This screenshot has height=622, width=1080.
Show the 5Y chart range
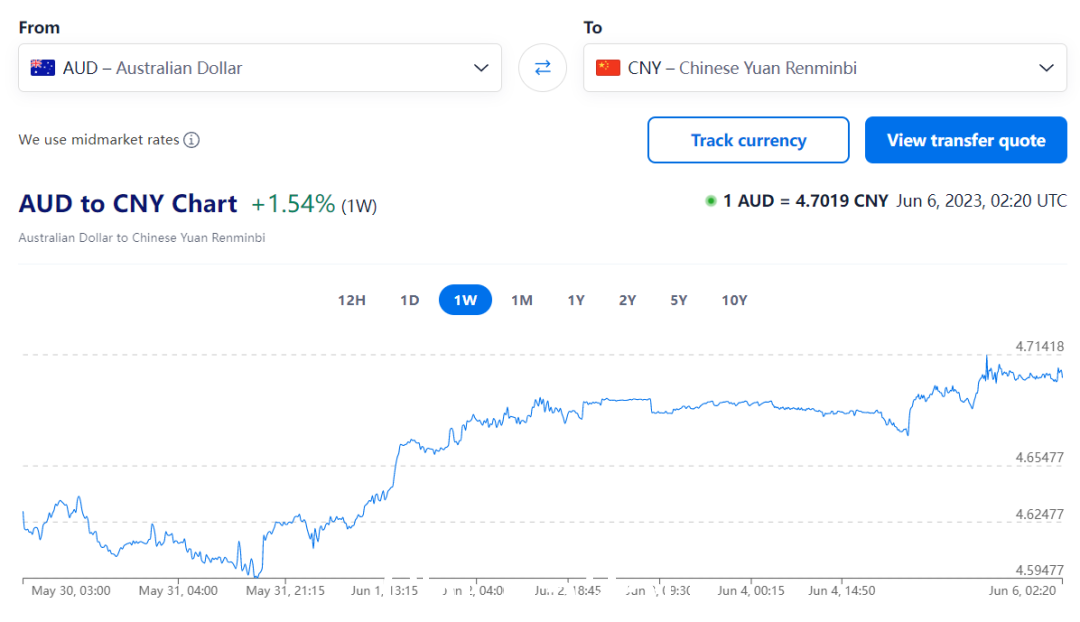click(x=678, y=300)
